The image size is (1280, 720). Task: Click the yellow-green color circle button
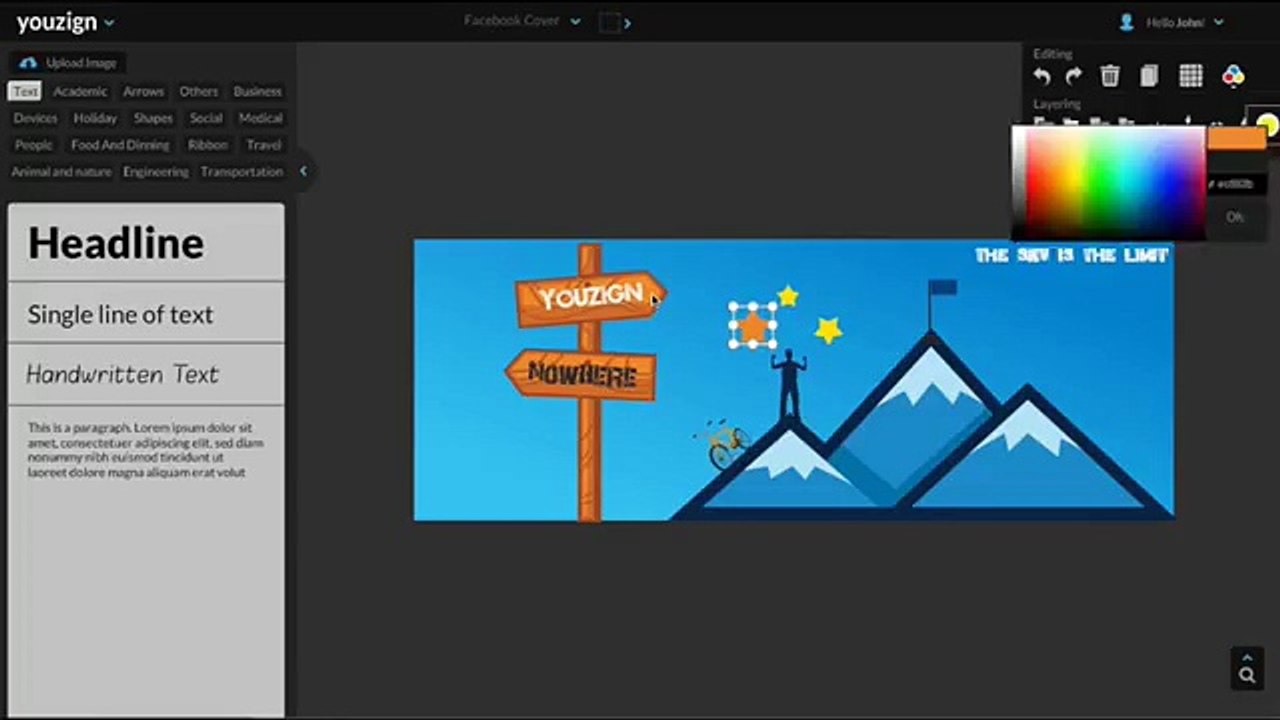pos(1268,126)
